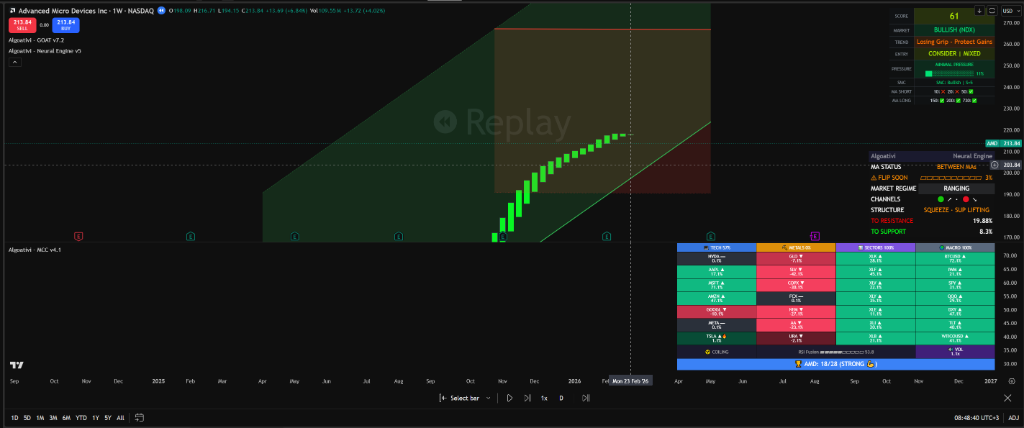Set chart range to 1D

14,418
